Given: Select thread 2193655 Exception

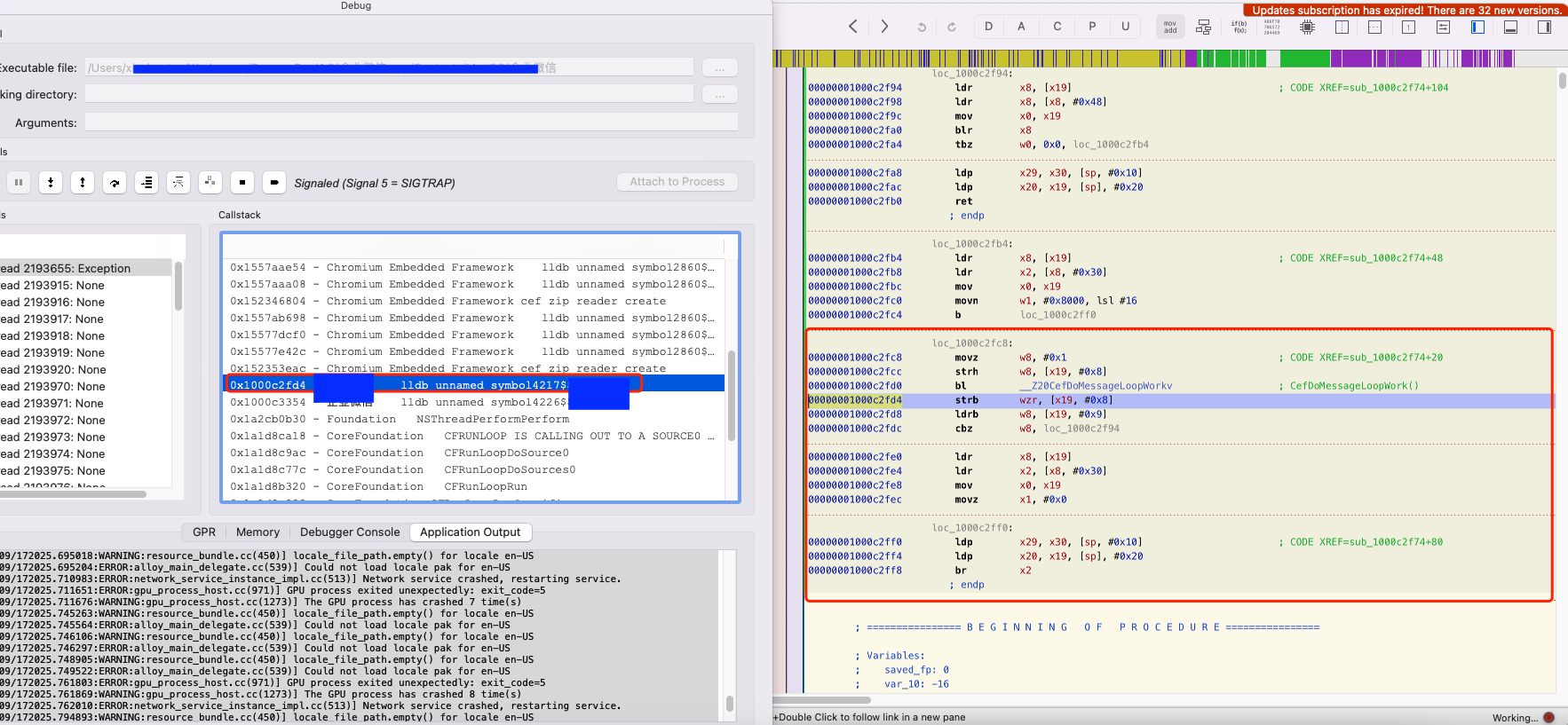Looking at the screenshot, I should [85, 268].
